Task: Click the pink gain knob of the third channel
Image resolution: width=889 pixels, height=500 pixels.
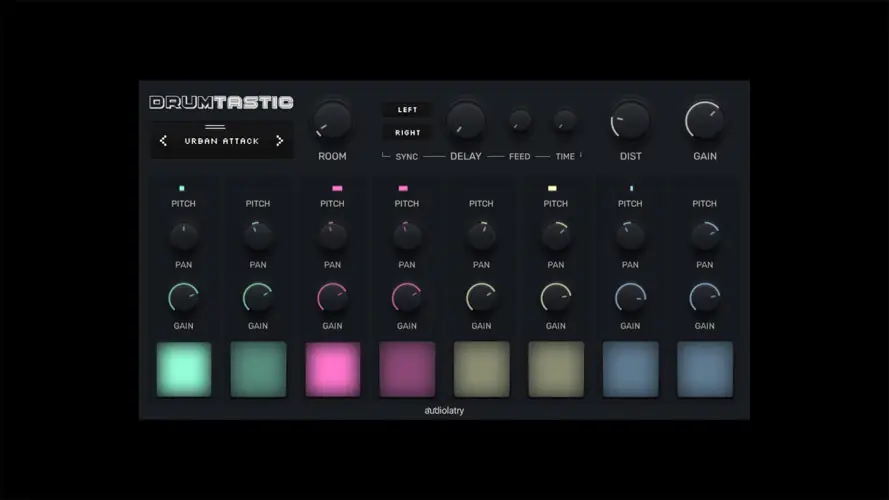Action: tap(332, 297)
